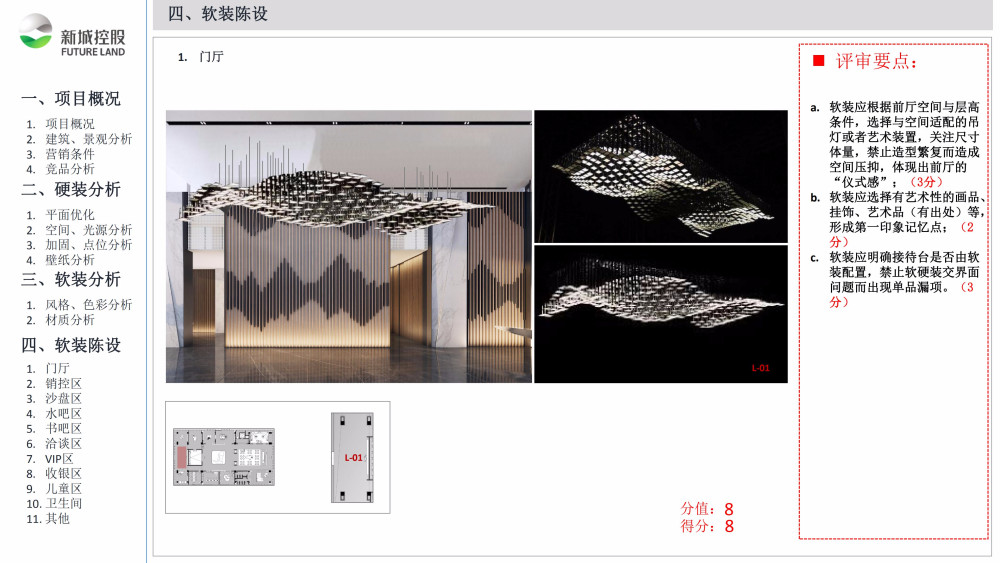
Task: Click the red square bullet beside 评审要点
Action: [x=818, y=61]
